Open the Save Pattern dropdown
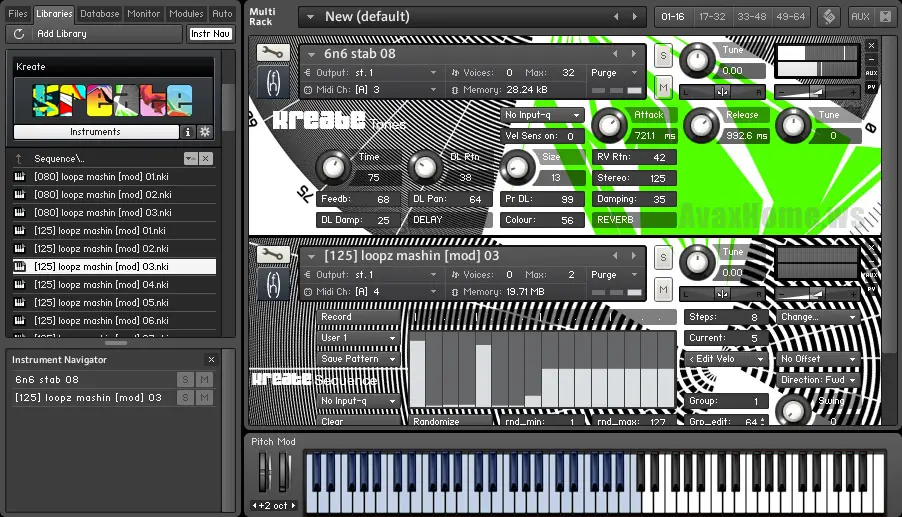The width and height of the screenshot is (902, 517). pos(358,359)
